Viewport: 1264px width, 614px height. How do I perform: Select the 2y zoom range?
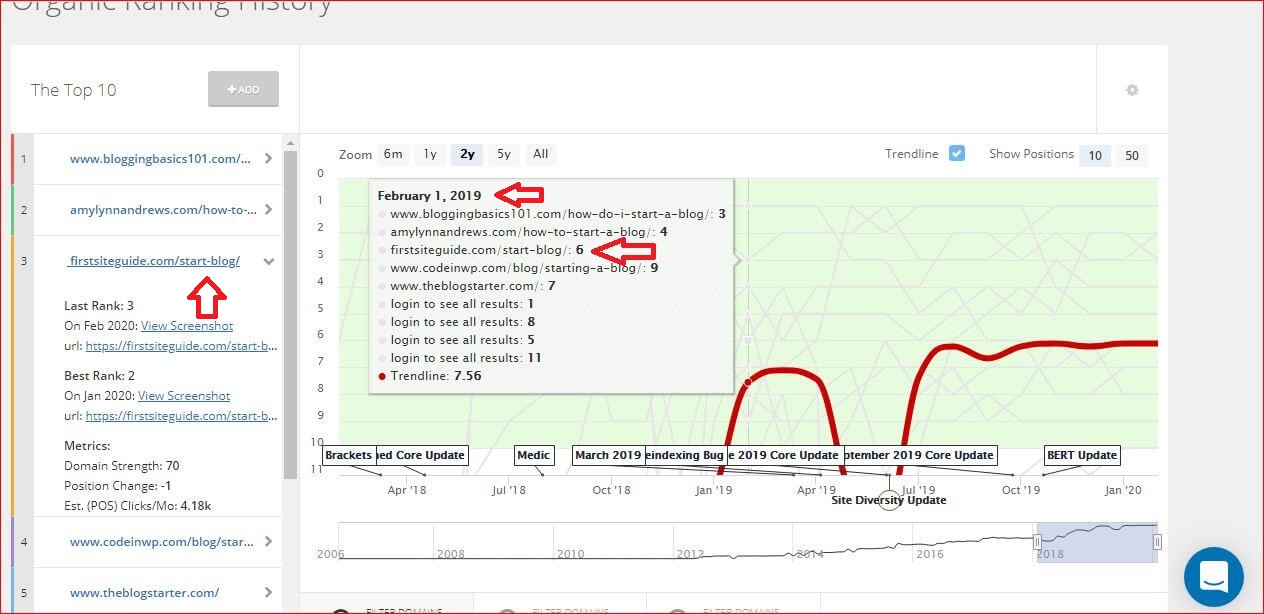[x=467, y=154]
